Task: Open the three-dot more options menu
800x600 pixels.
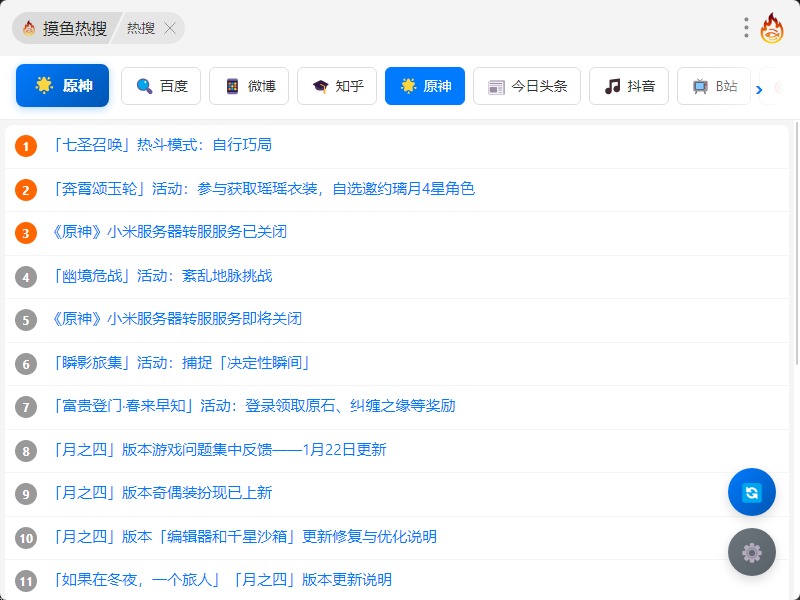Action: point(746,28)
